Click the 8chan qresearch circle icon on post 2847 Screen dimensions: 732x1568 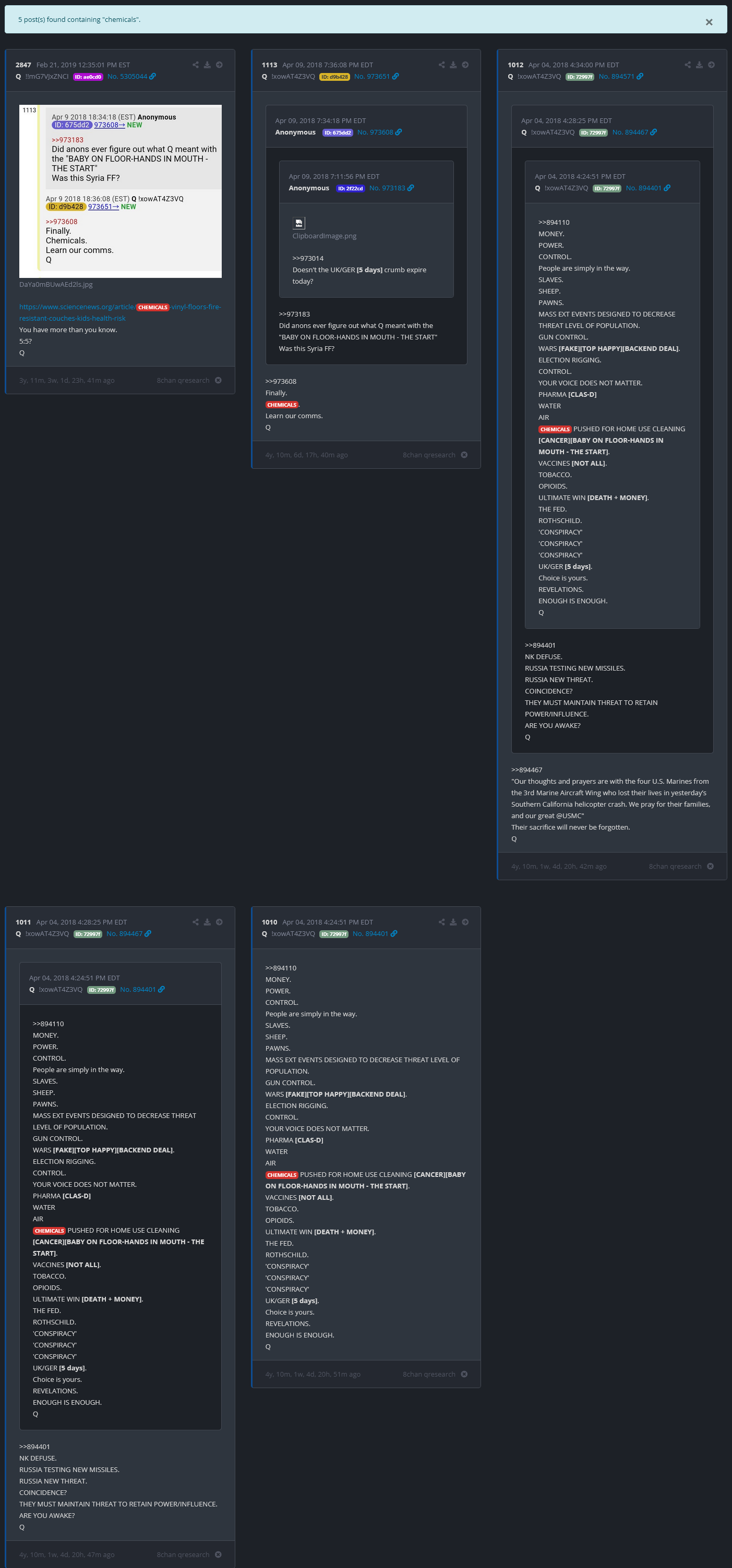coord(218,380)
